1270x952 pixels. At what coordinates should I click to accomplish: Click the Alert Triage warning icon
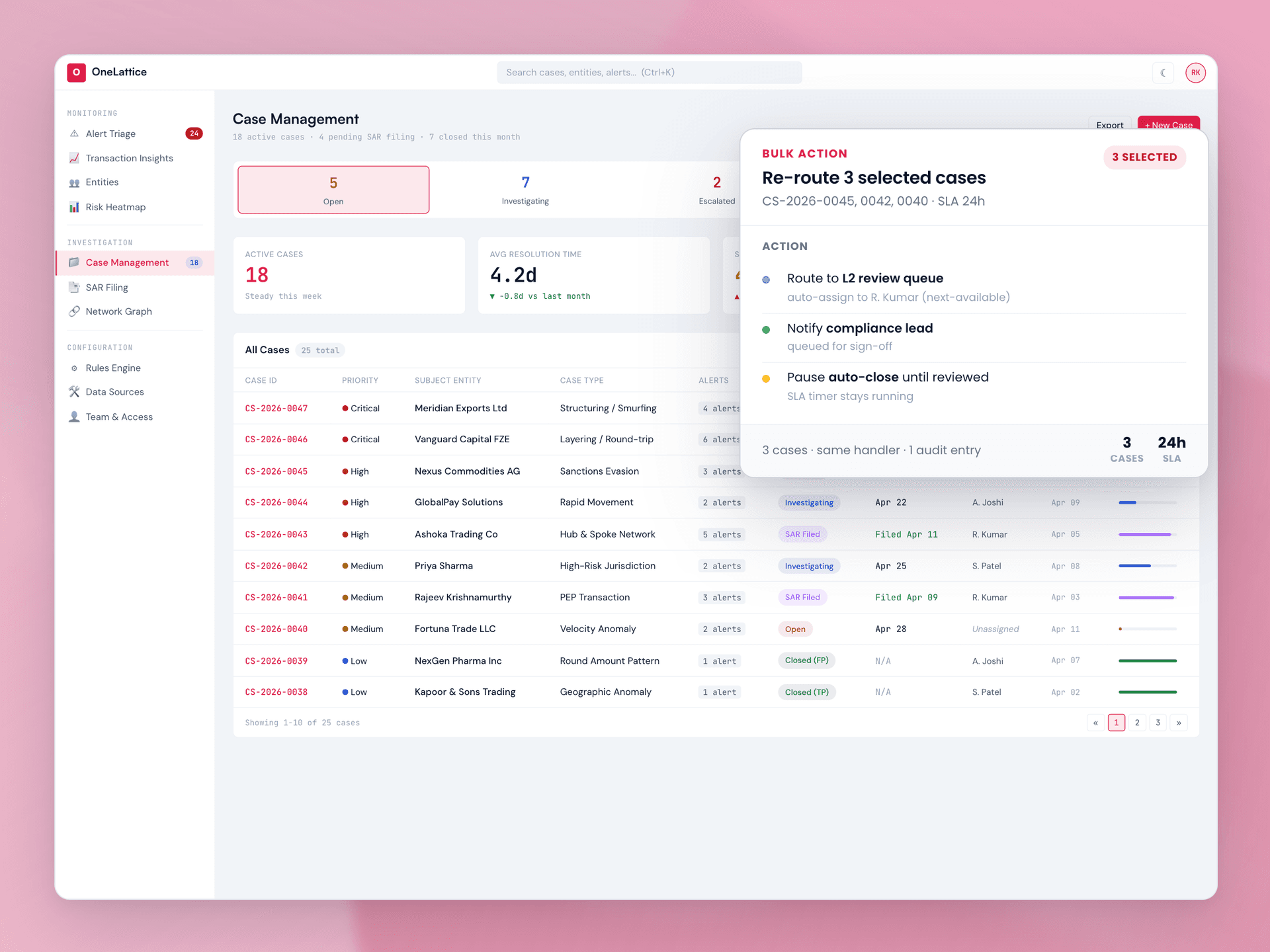pyautogui.click(x=74, y=134)
